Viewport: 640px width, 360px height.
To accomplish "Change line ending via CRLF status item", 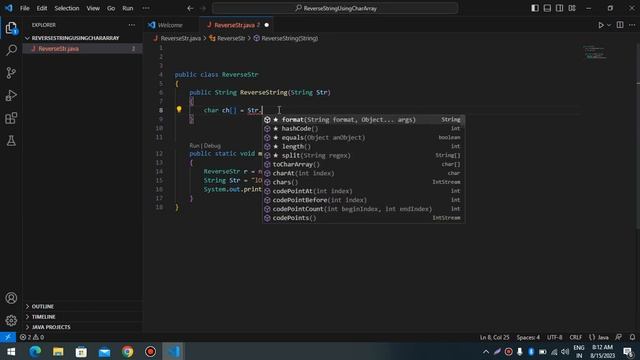I will click(x=576, y=338).
